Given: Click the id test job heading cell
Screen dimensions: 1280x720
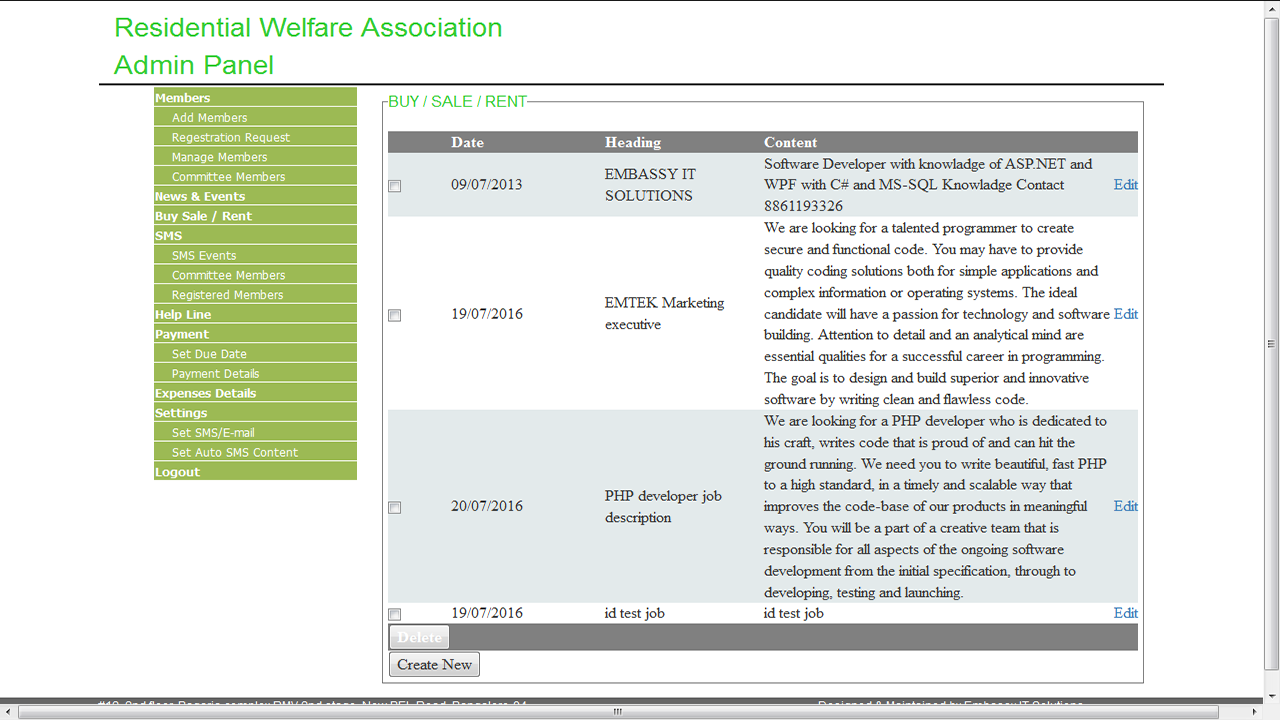Looking at the screenshot, I should click(635, 613).
